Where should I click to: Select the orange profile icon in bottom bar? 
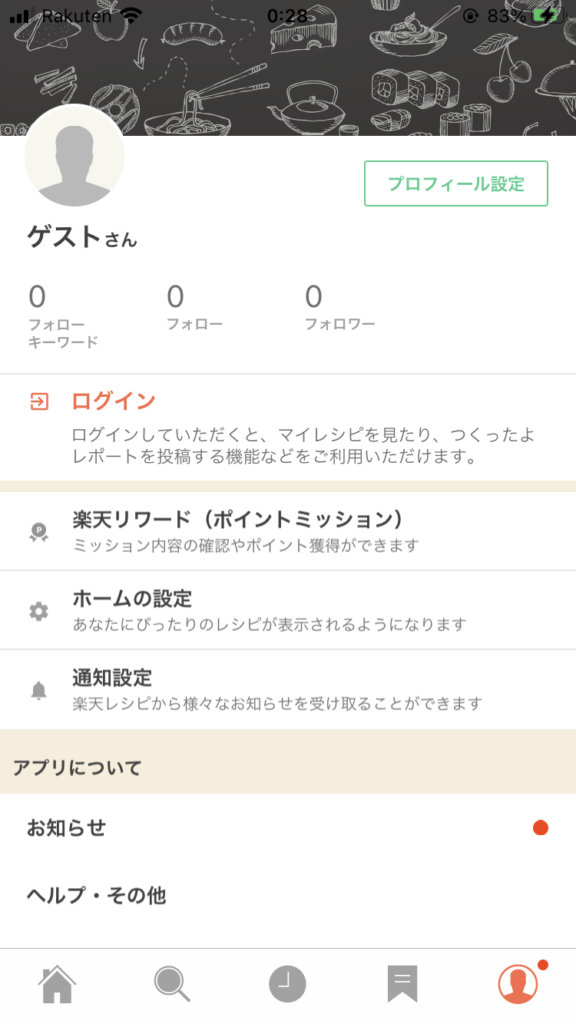coord(519,984)
